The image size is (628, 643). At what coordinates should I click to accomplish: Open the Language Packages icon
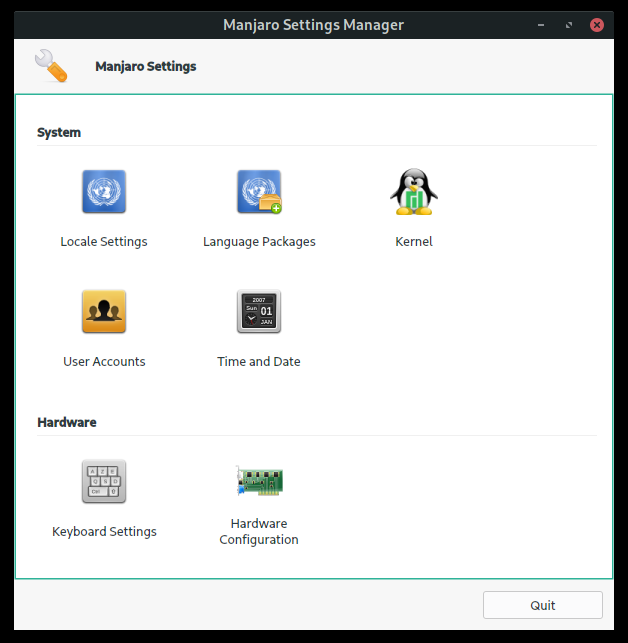coord(259,192)
